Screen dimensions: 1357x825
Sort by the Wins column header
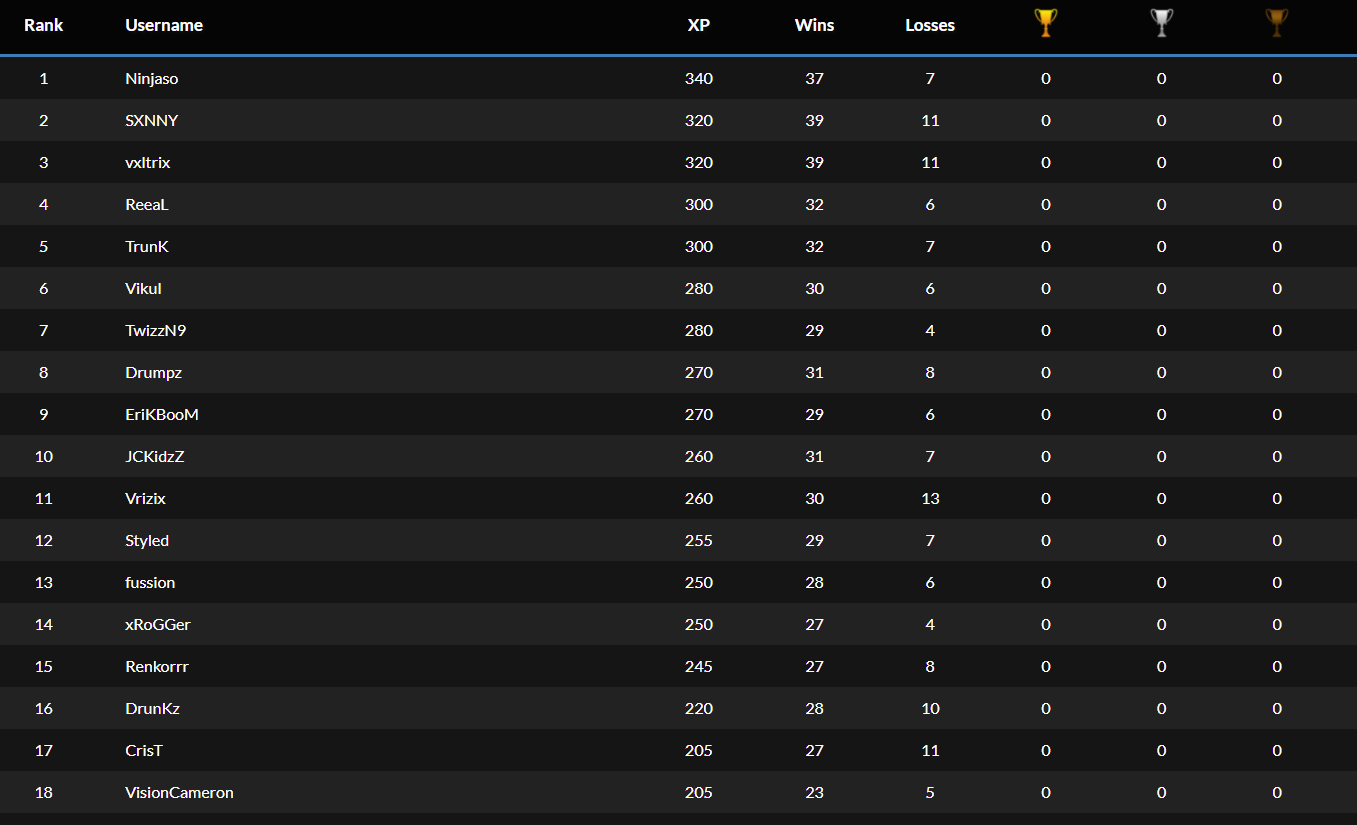point(814,25)
